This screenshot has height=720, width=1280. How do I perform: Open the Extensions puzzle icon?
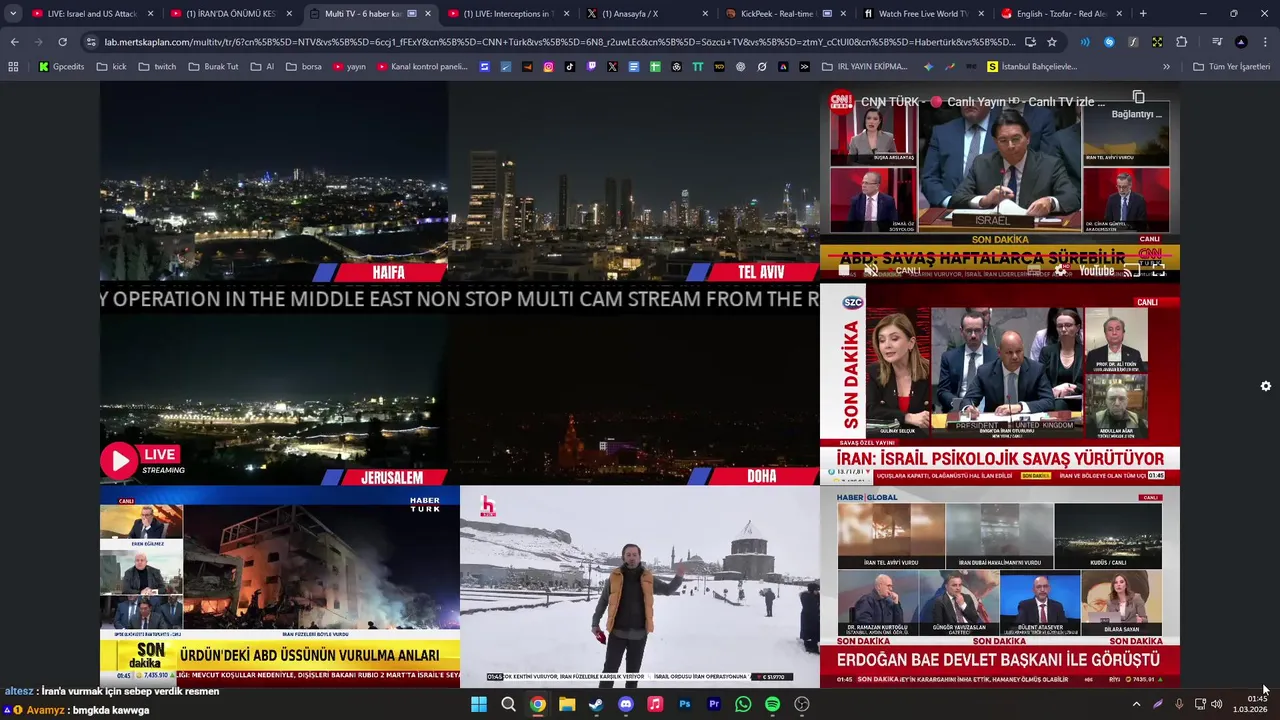[x=1181, y=42]
